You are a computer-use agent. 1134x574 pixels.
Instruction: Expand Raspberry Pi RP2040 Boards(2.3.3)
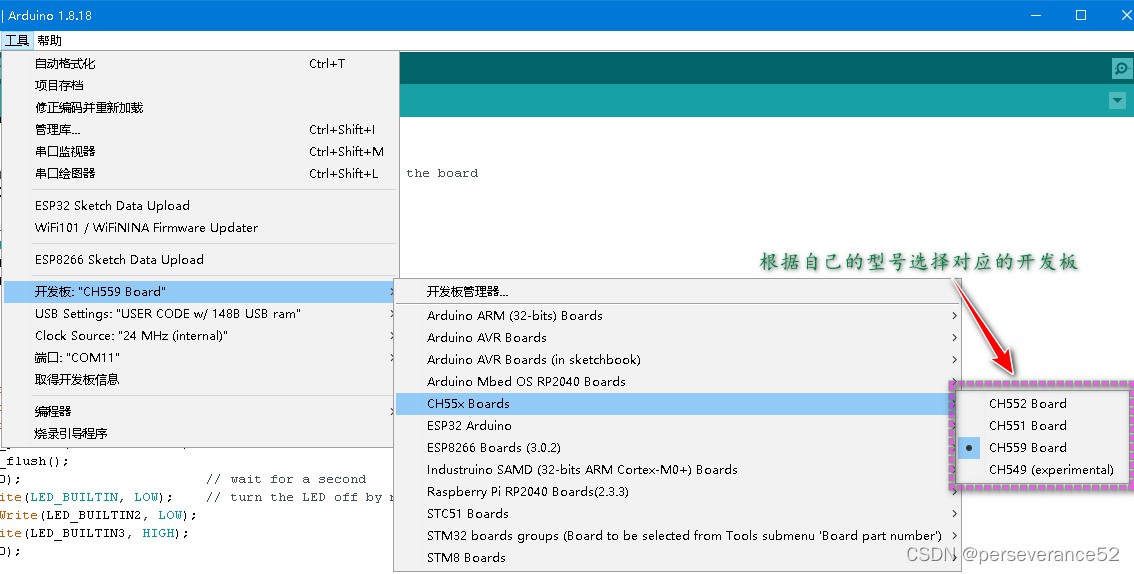click(678, 492)
